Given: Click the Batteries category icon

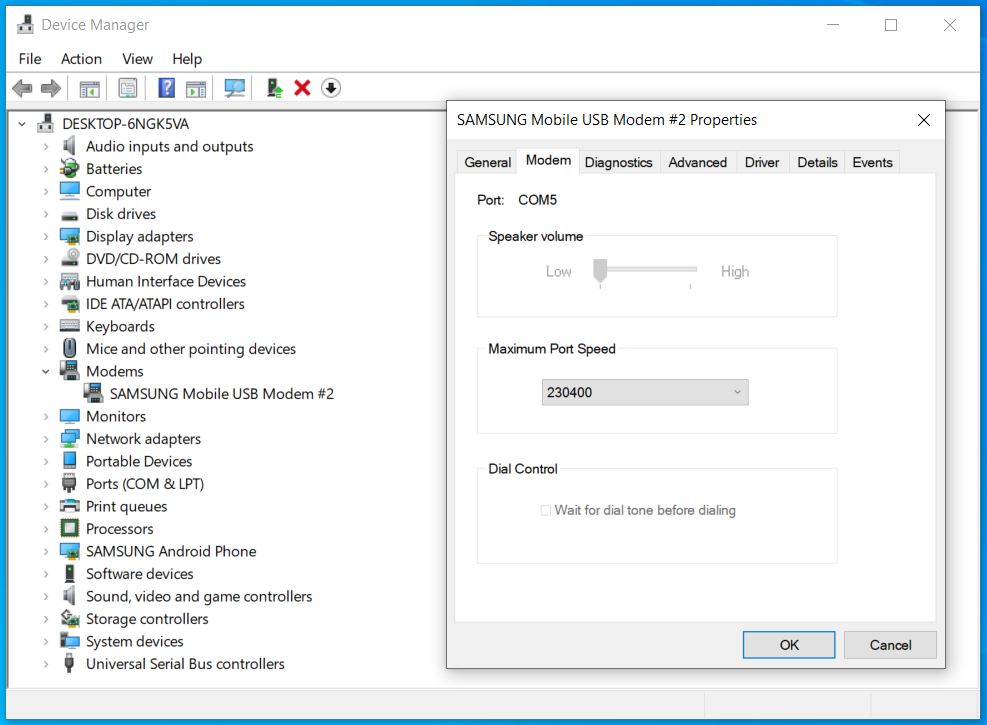Looking at the screenshot, I should [x=69, y=169].
